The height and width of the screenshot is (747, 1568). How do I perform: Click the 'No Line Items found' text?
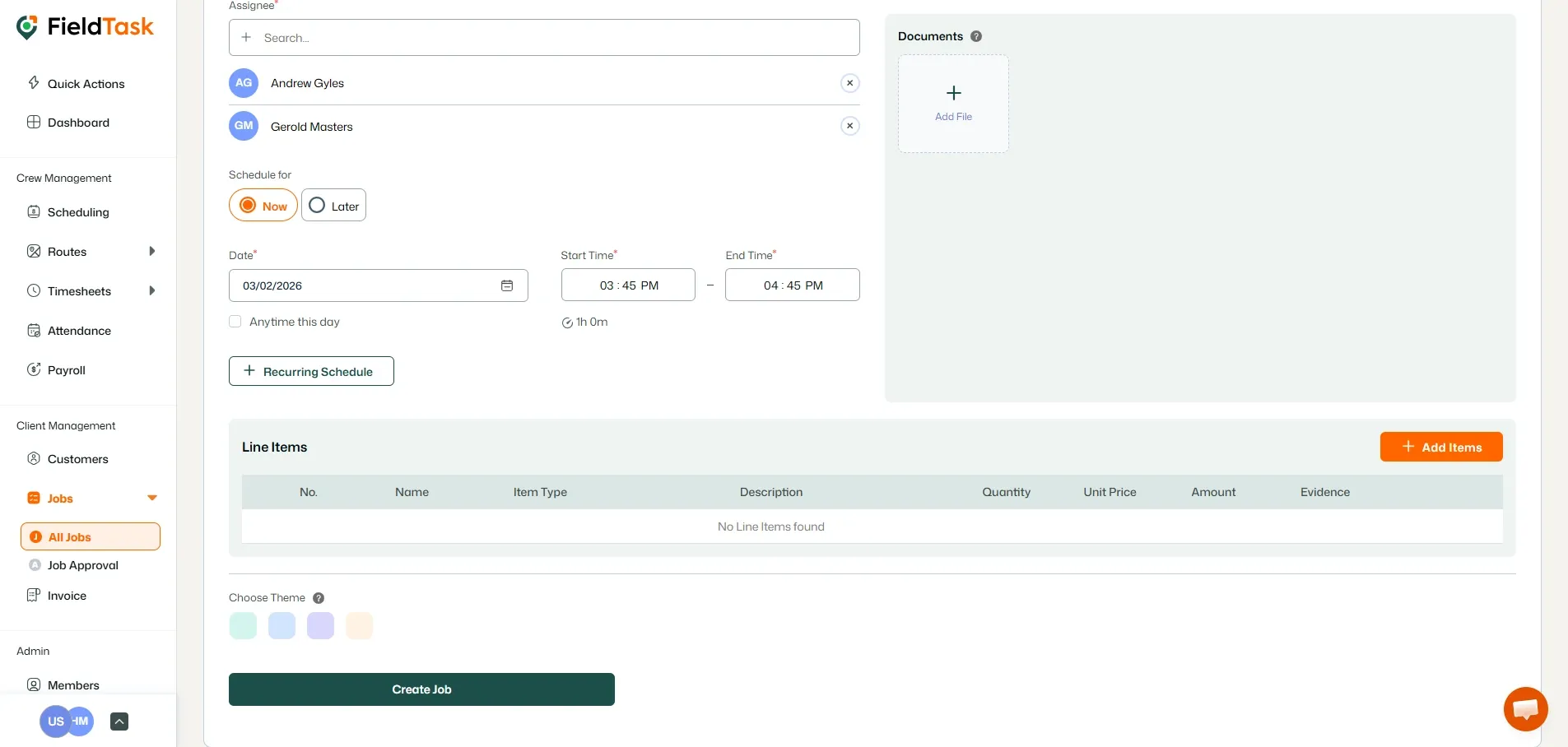[770, 527]
